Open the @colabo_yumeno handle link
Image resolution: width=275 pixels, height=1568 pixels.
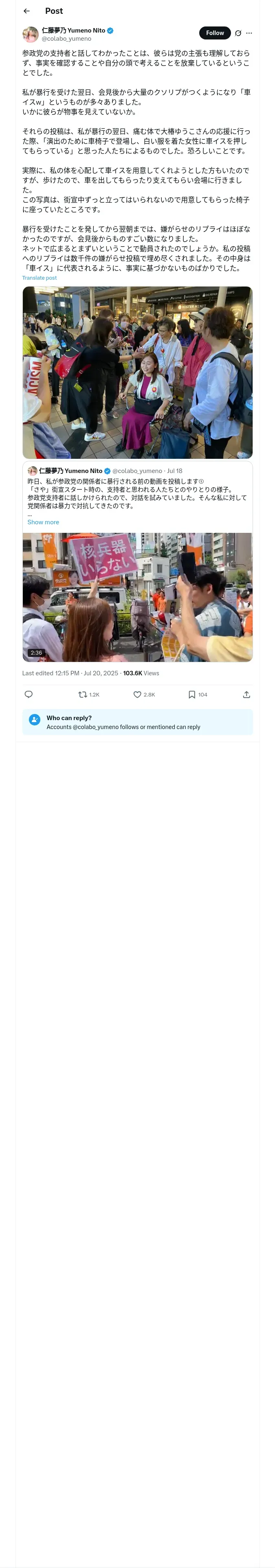click(66, 39)
